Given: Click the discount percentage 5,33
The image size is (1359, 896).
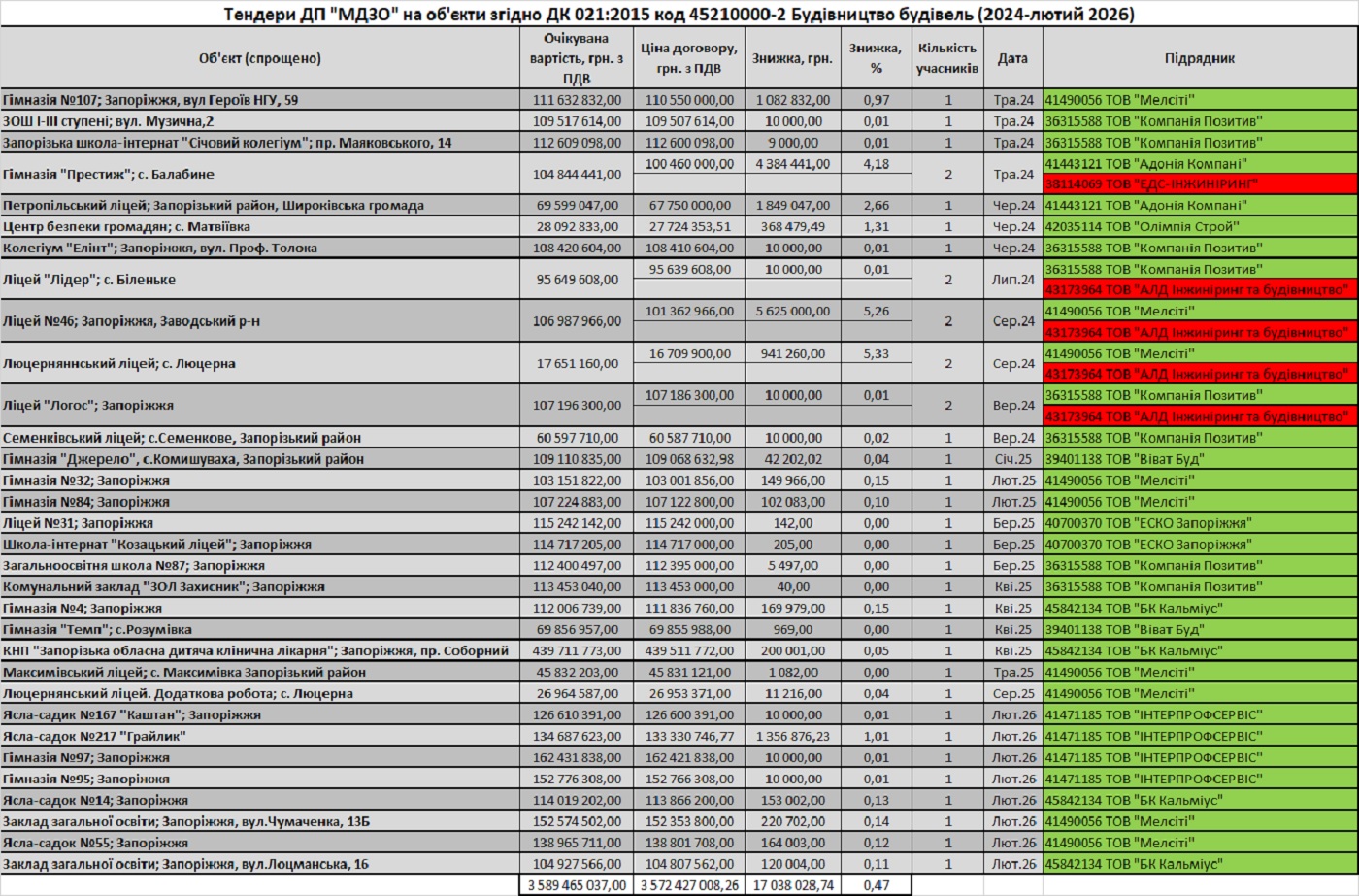Looking at the screenshot, I should (876, 354).
